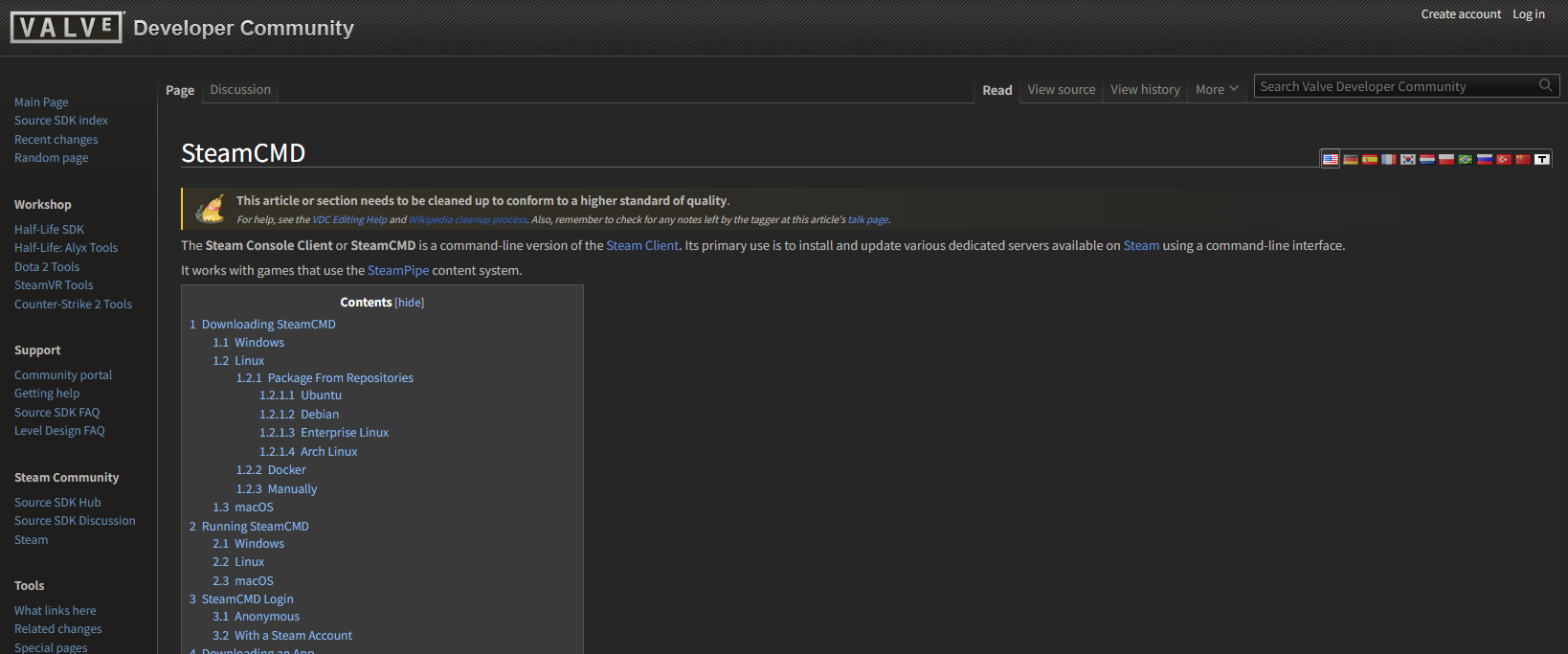Select the Russian flag icon

(1485, 159)
